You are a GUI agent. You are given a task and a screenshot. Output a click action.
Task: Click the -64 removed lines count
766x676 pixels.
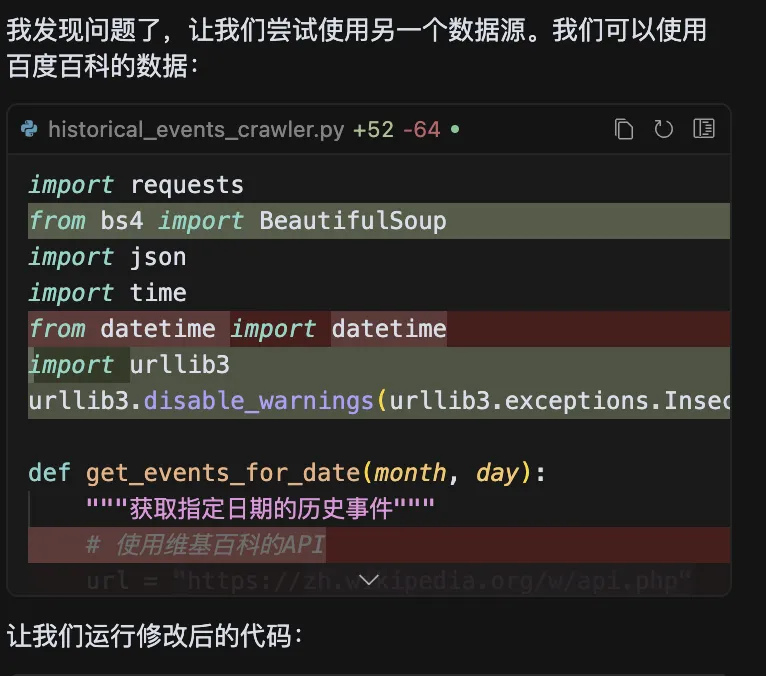[421, 129]
